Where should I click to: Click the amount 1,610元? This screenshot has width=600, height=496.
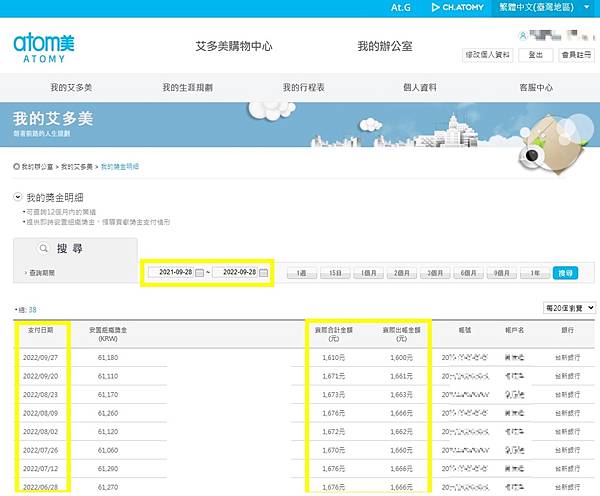click(x=334, y=357)
